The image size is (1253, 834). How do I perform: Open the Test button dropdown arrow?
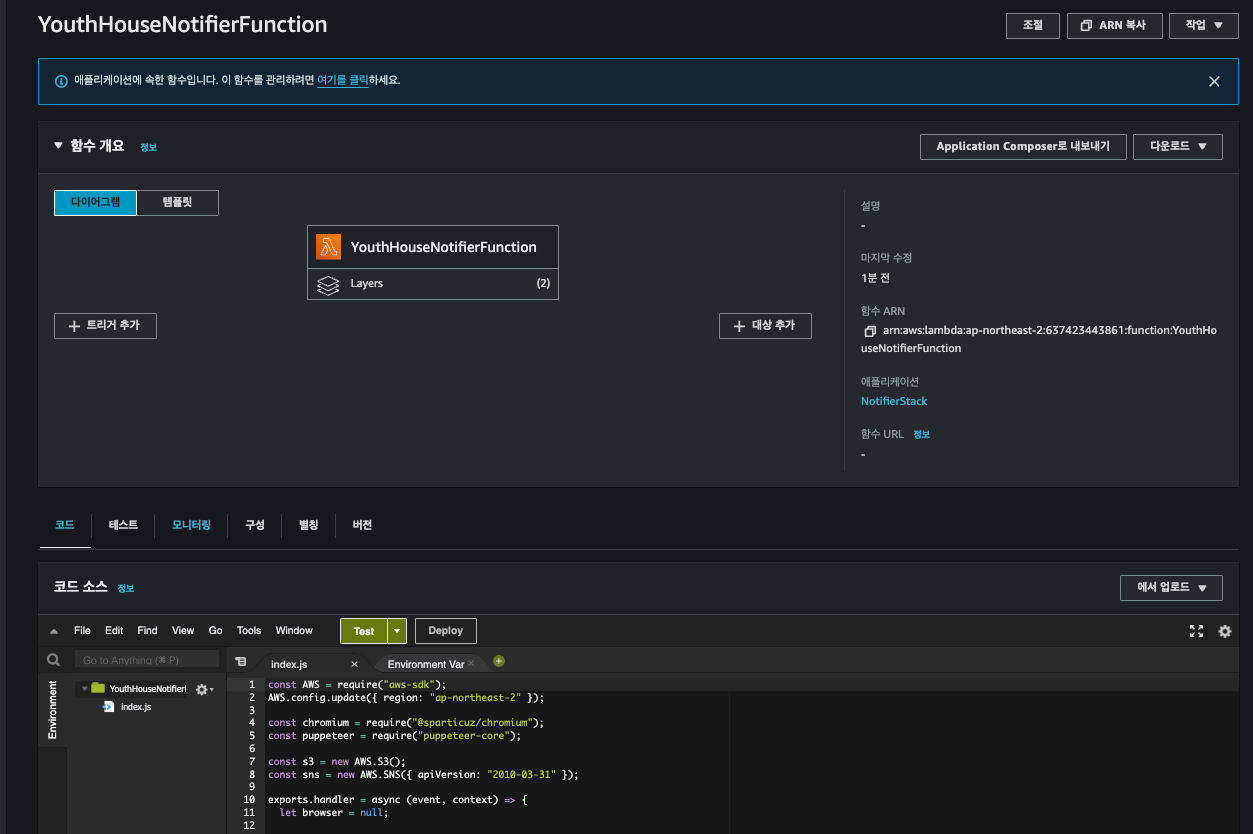tap(398, 631)
